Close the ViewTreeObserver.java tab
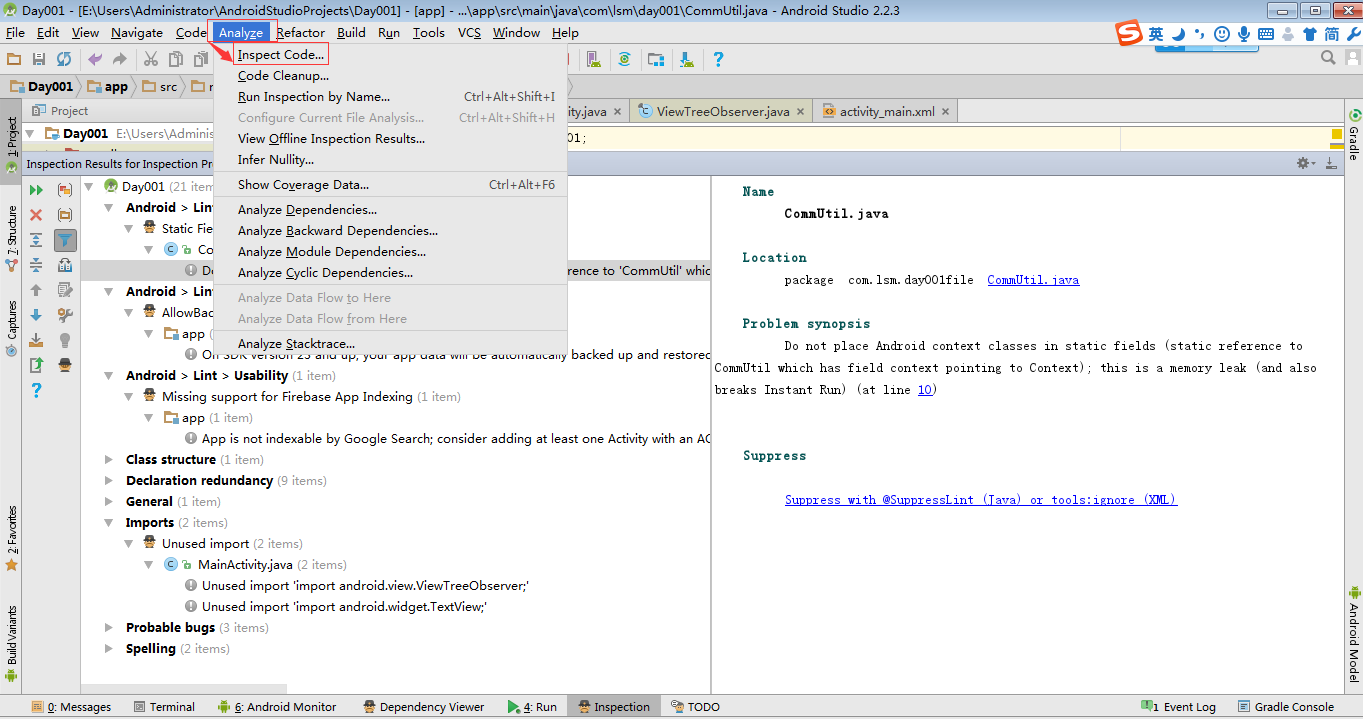This screenshot has width=1363, height=719. [x=802, y=112]
